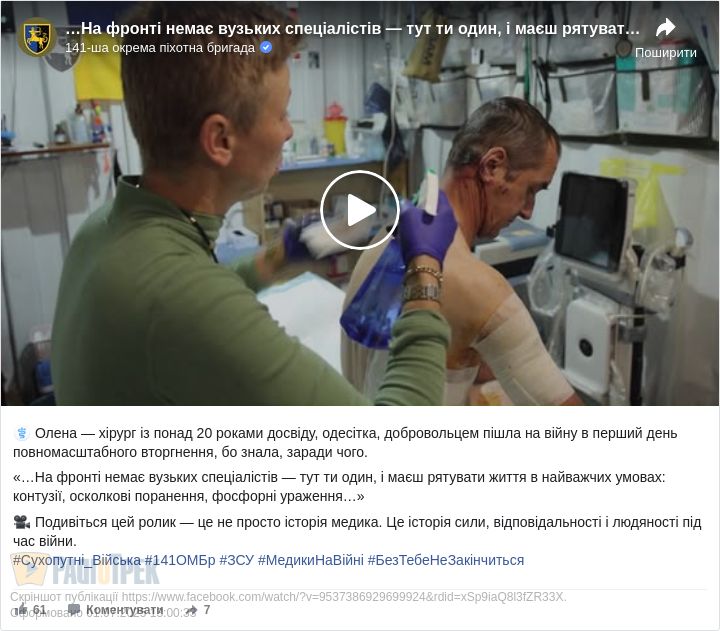Click the Коментувати button
The width and height of the screenshot is (720, 631).
coord(124,610)
